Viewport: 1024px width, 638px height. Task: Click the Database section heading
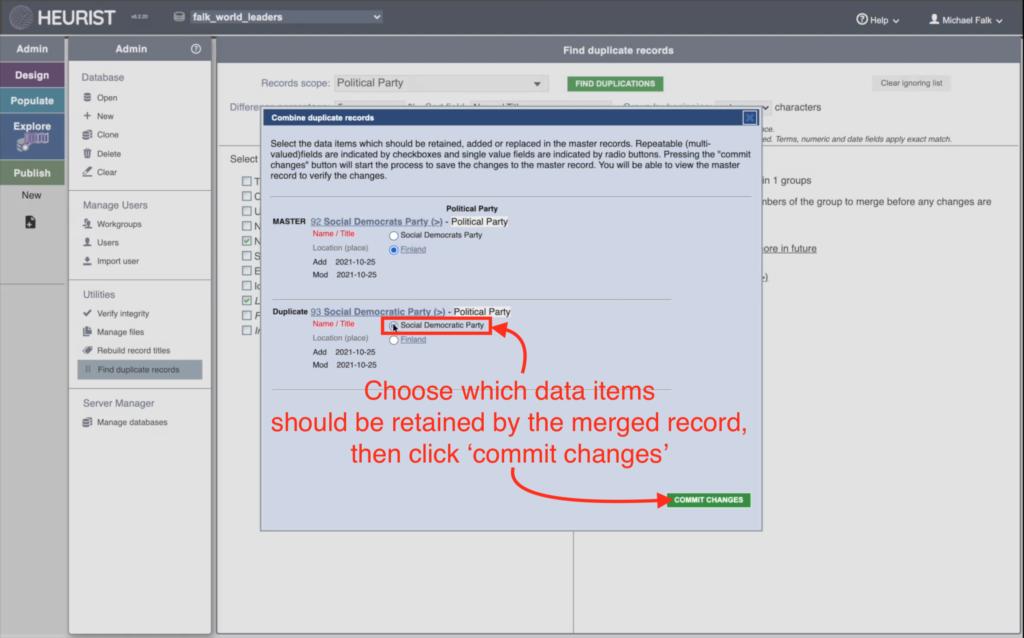pos(103,77)
